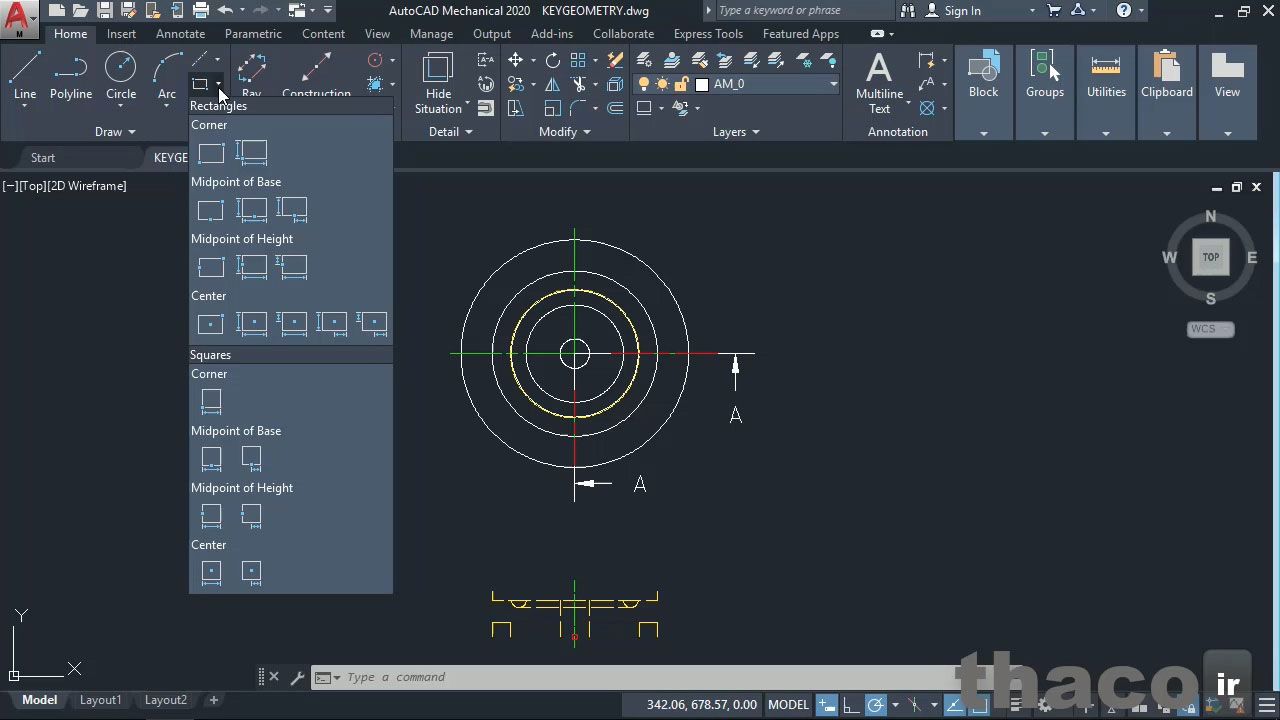Open status bar Customization menu button

[1267, 705]
